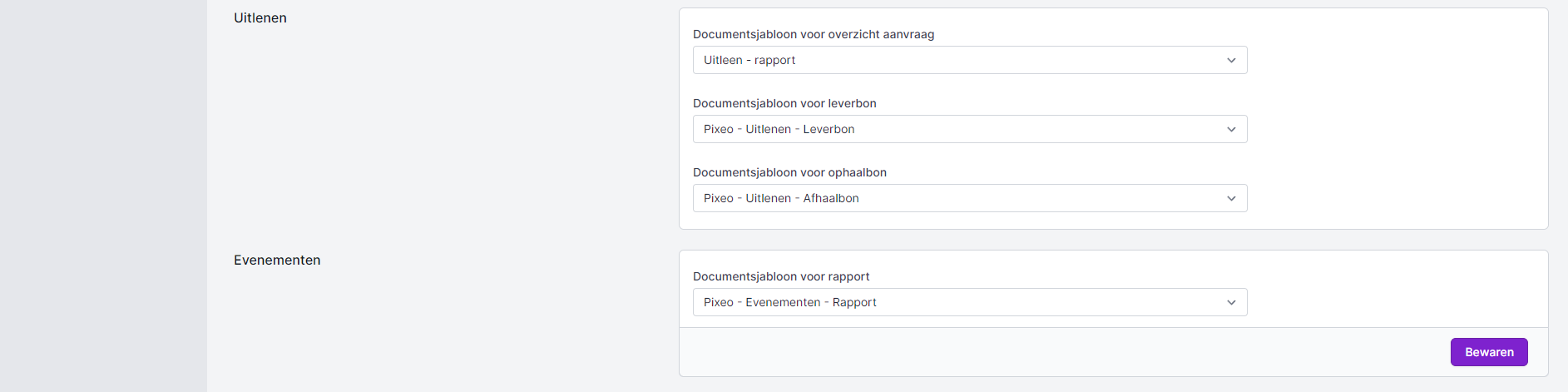Select the Uitlenen section heading

tap(260, 17)
